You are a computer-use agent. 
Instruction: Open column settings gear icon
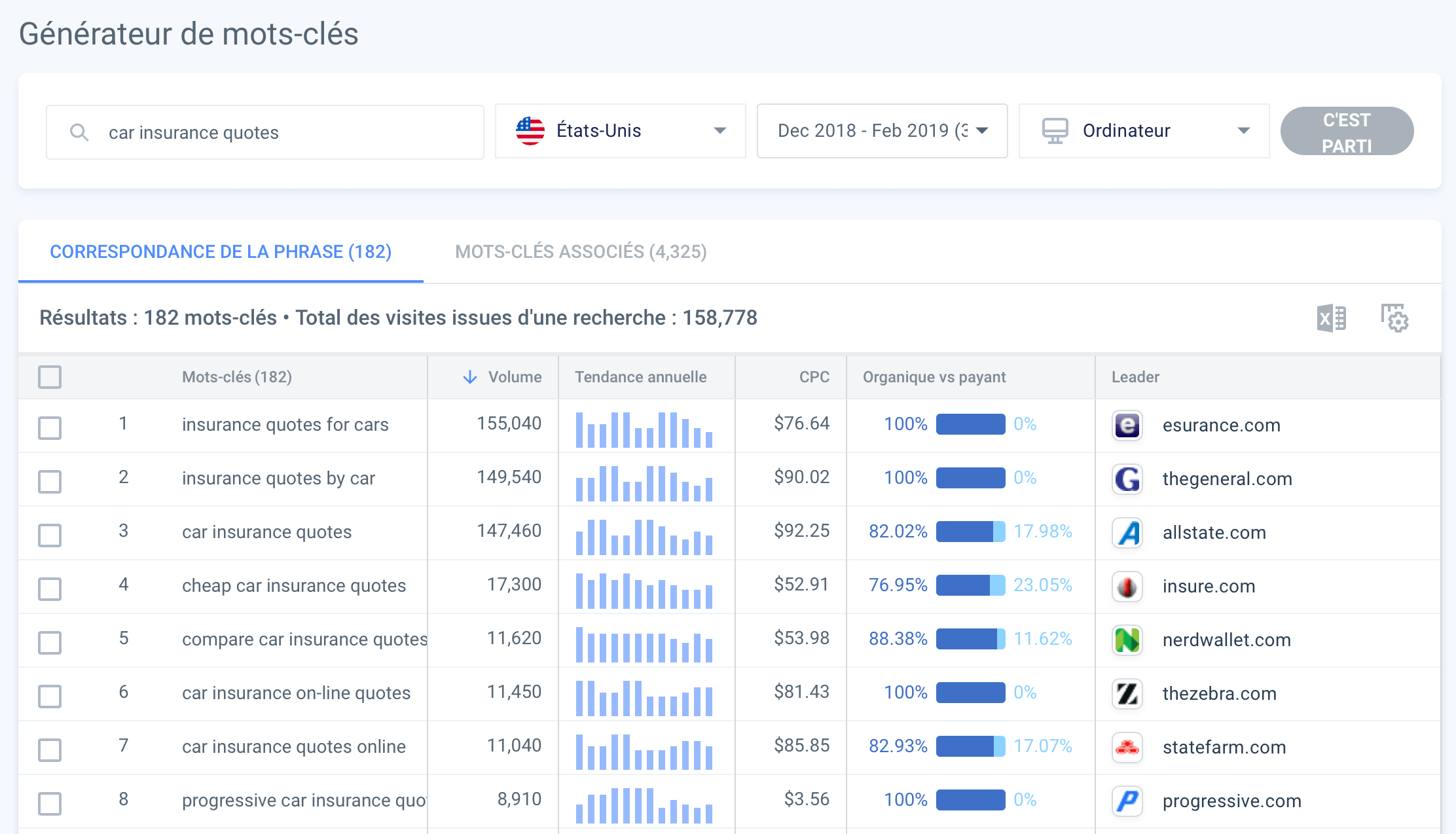click(x=1395, y=319)
